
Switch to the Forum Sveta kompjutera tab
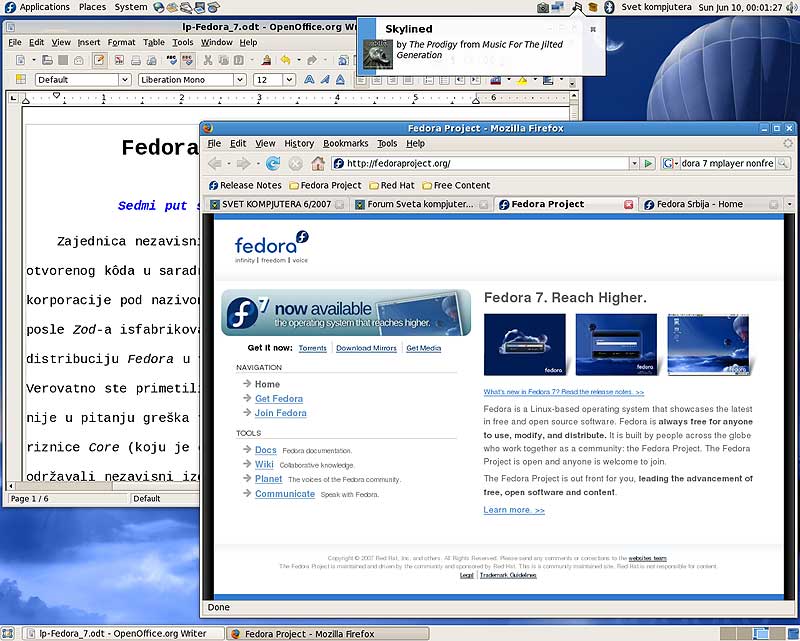421,204
